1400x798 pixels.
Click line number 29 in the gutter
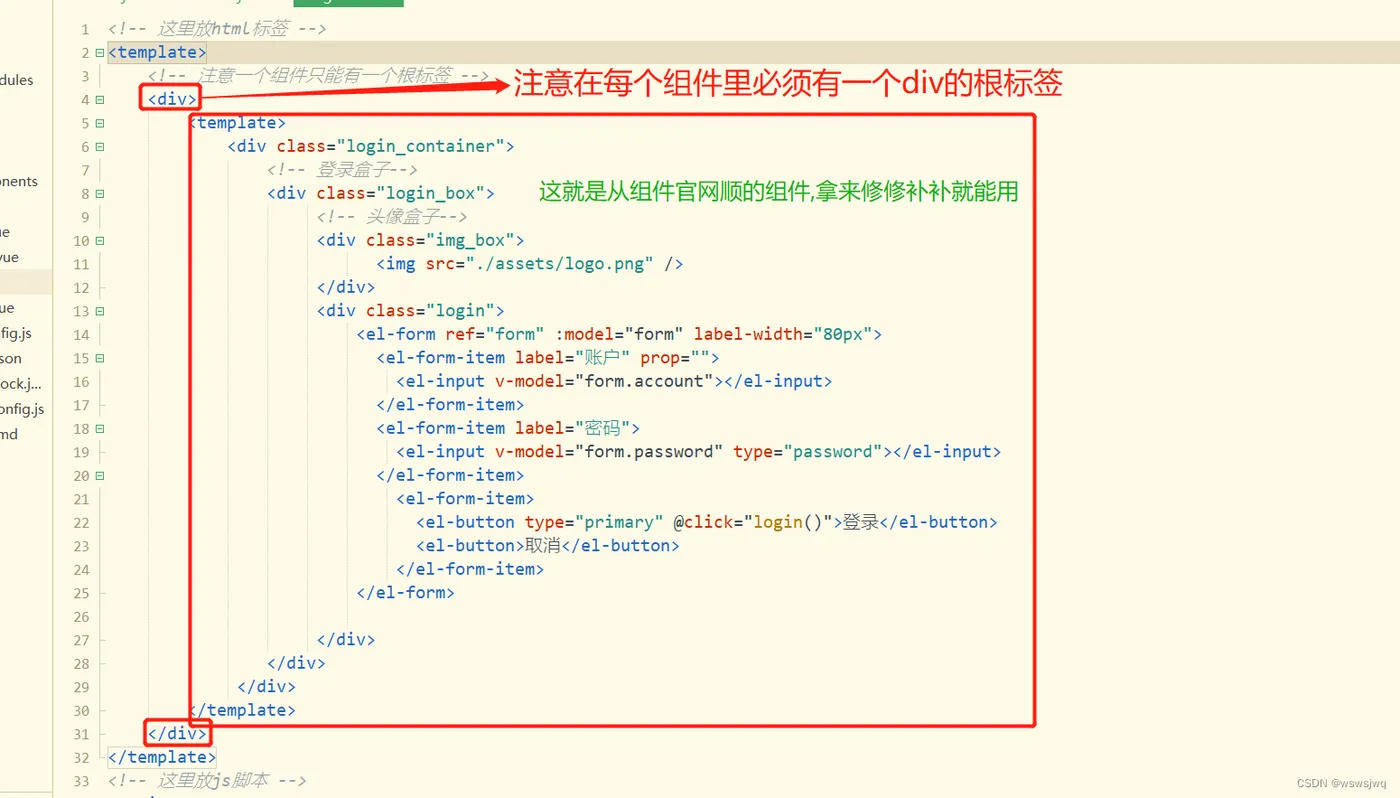[81, 687]
